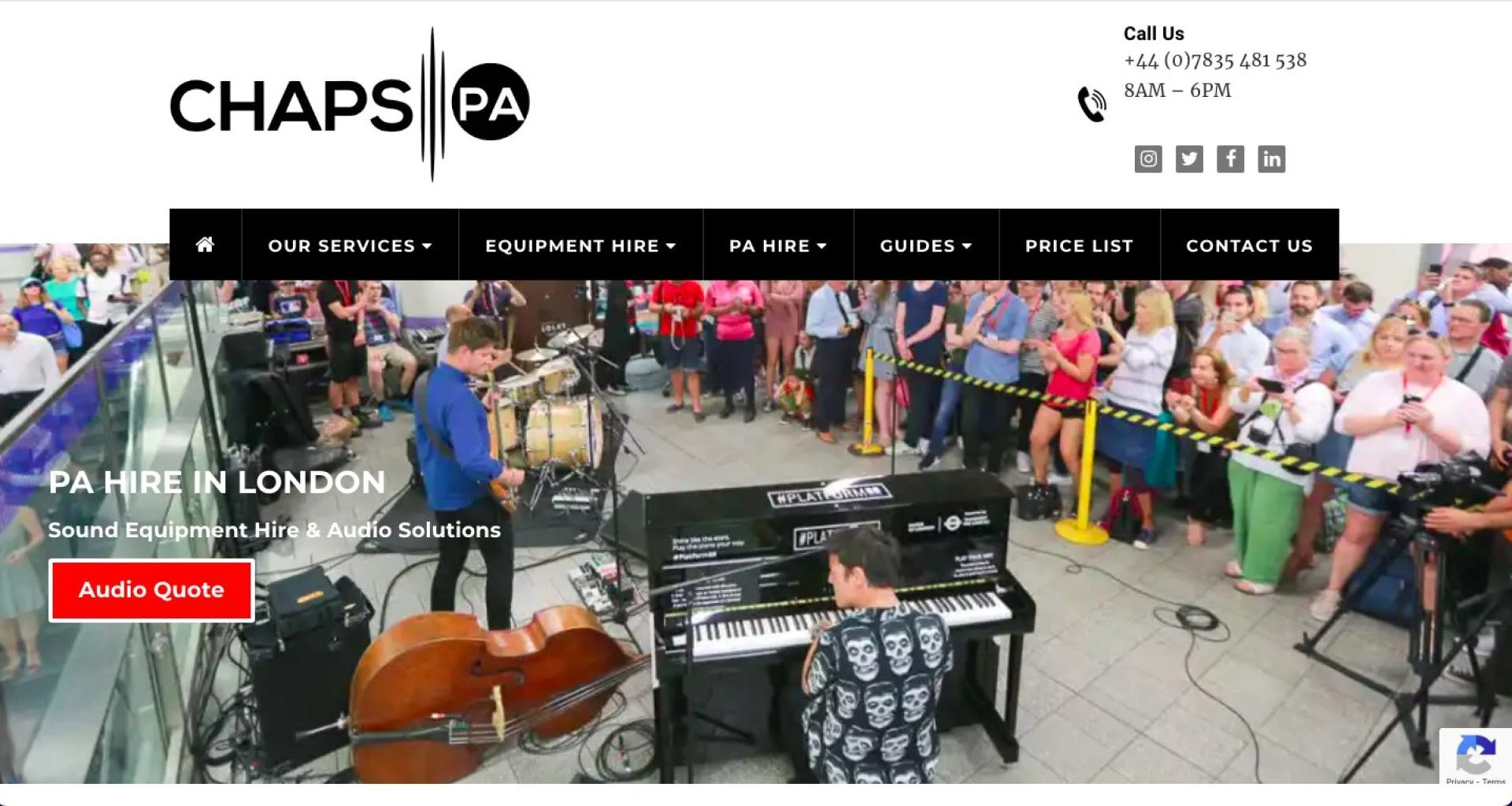Image resolution: width=1512 pixels, height=806 pixels.
Task: Call the +44 (0)7835 481 538 number link
Action: pos(1214,61)
